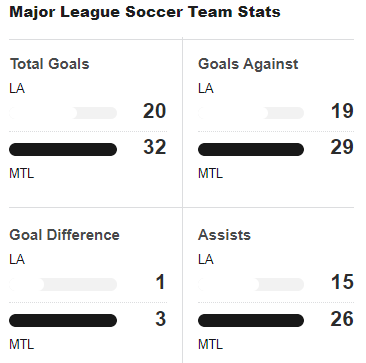The image size is (366, 363).
Task: Click the Major League Soccer Team Stats heading
Action: click(x=145, y=12)
